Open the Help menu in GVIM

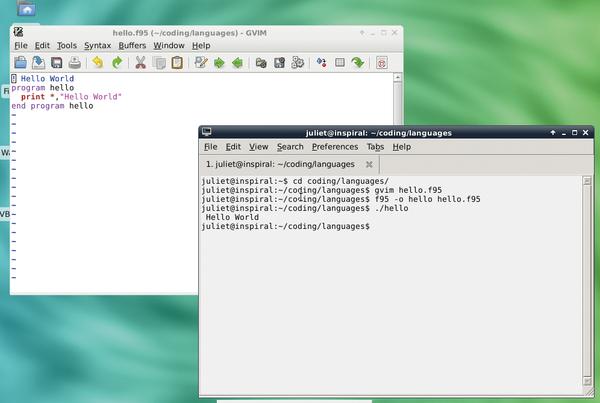tap(201, 46)
